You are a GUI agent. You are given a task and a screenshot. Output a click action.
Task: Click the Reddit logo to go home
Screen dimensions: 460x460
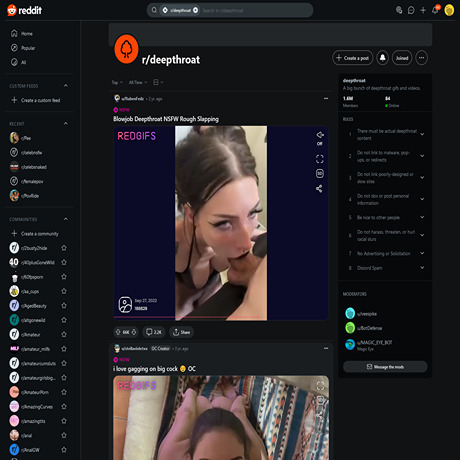pyautogui.click(x=25, y=10)
